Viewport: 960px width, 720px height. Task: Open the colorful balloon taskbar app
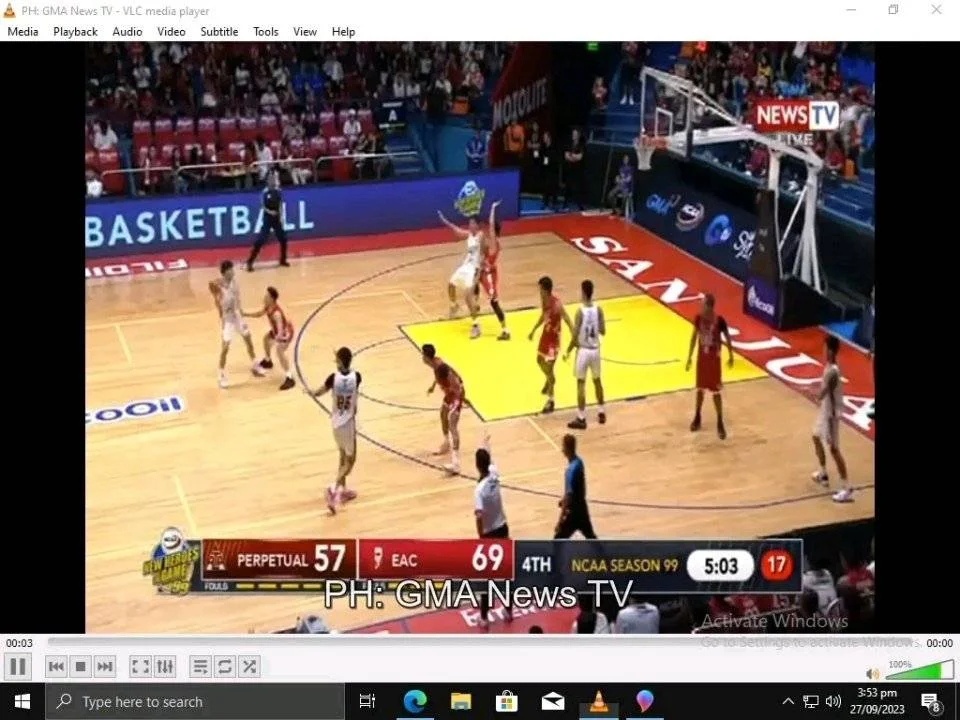[x=644, y=702]
